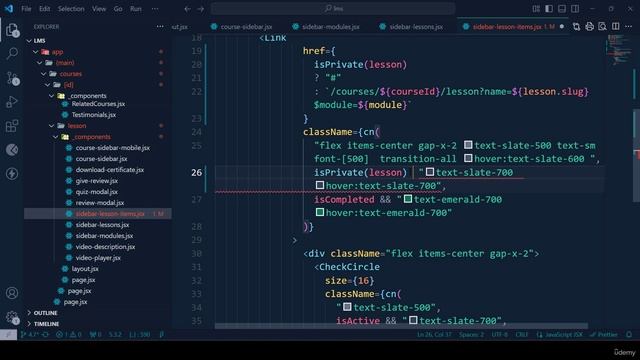This screenshot has height=360, width=640.
Task: Click the Prettier status bar item
Action: point(604,334)
